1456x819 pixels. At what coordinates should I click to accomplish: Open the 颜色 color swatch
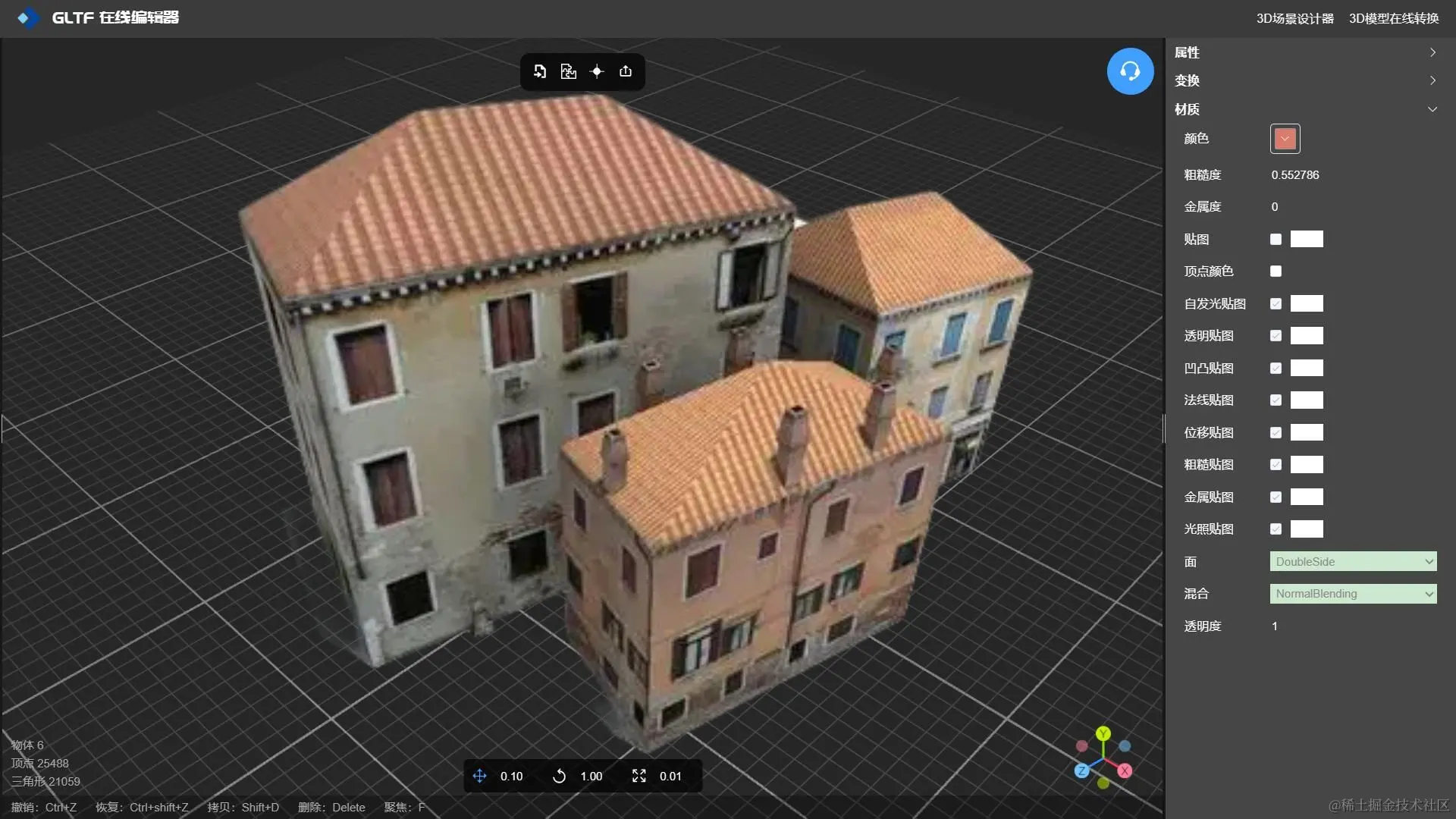[1285, 139]
